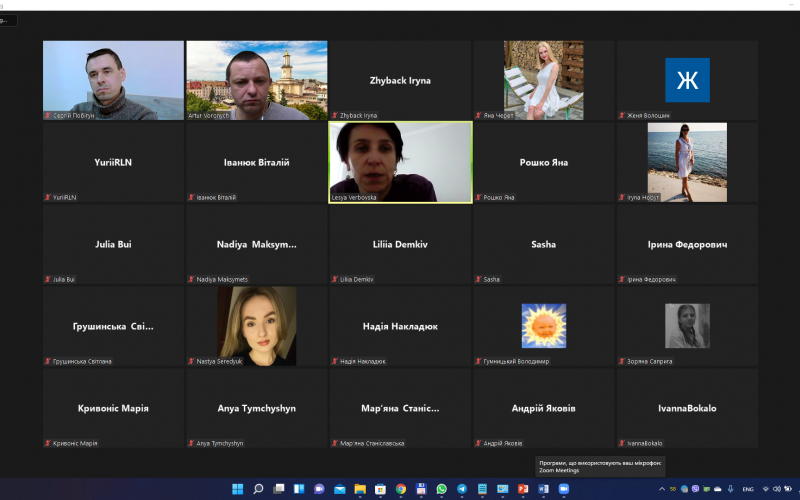Select Lesya Verbovska's active speaker video
This screenshot has height=500, width=800.
click(x=401, y=162)
